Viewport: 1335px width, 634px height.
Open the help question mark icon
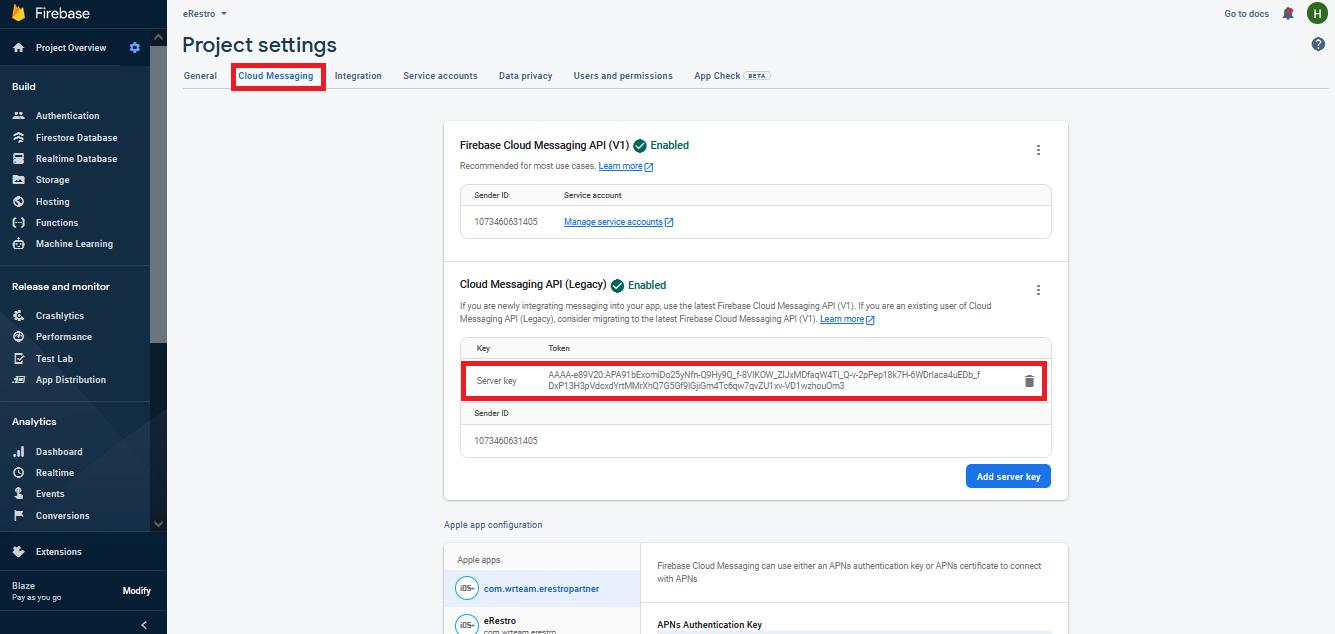1318,45
